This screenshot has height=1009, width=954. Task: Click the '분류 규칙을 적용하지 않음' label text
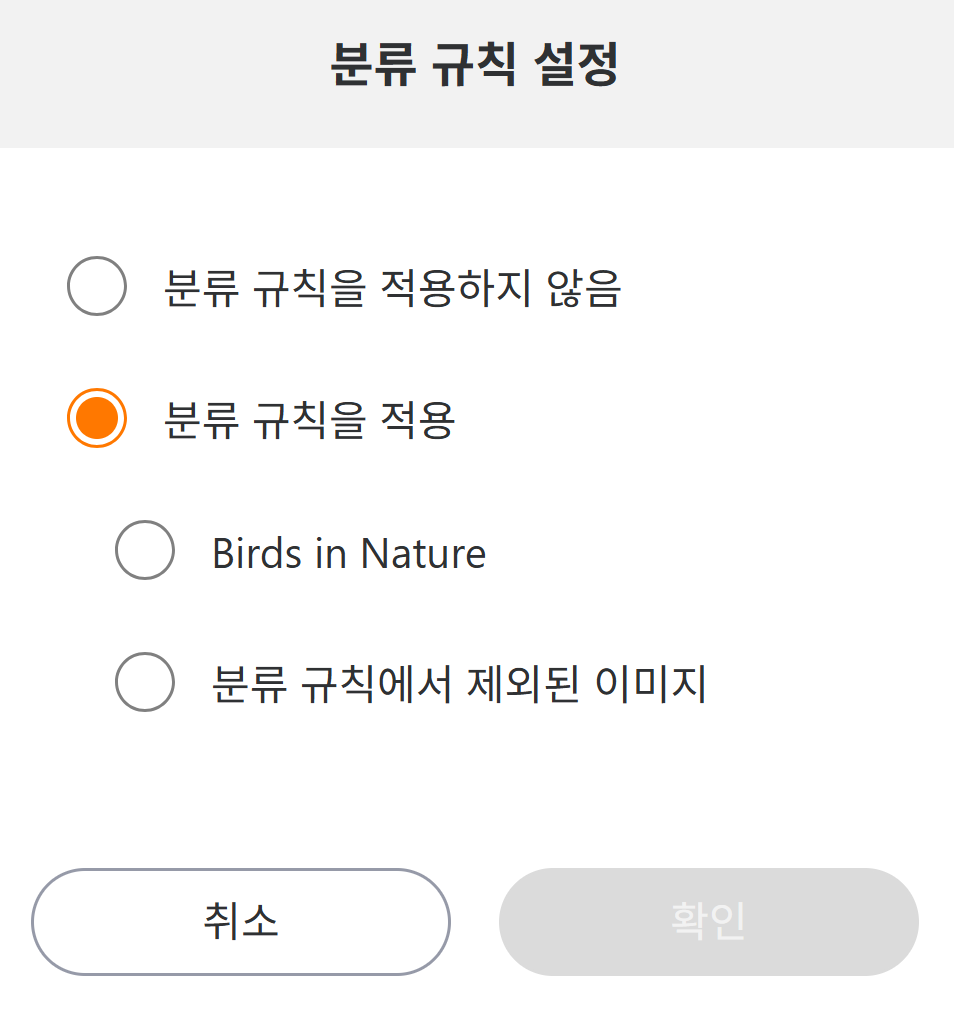[x=392, y=289]
